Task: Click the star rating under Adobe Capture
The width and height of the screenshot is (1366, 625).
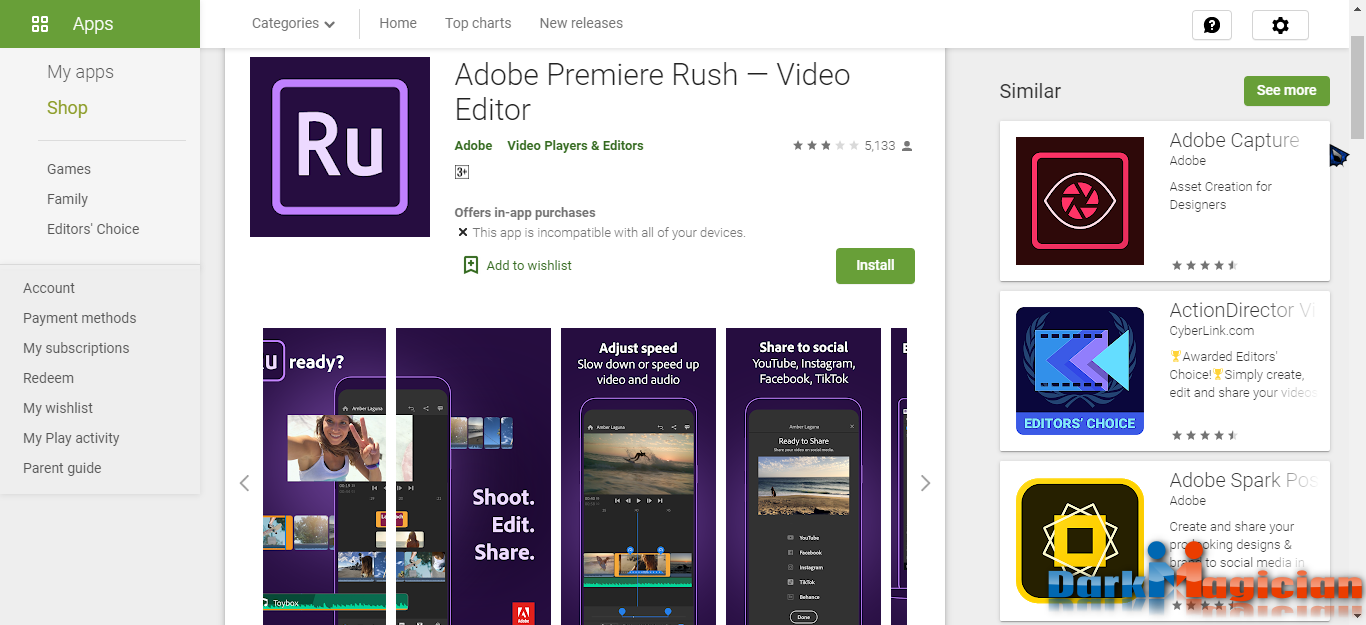Action: (x=1204, y=265)
